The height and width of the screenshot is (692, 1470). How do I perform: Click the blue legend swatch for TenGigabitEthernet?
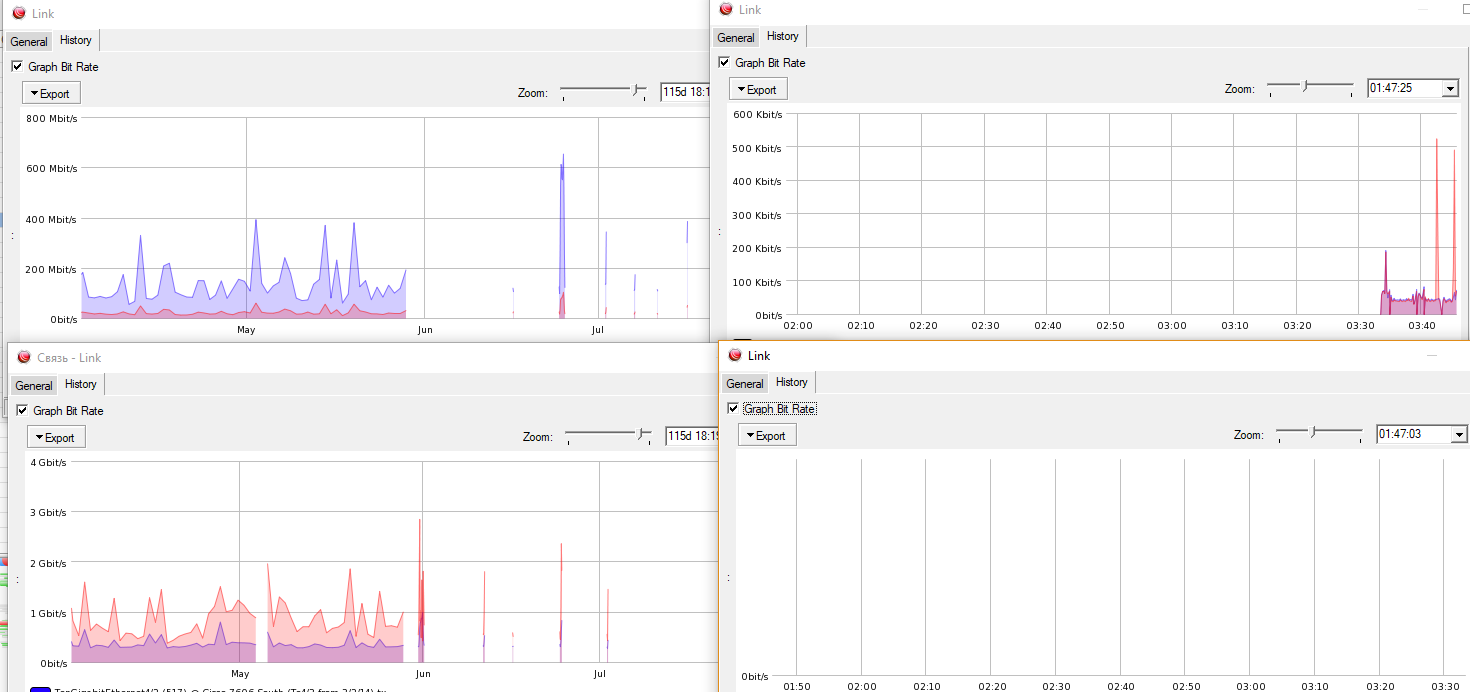pyautogui.click(x=39, y=689)
